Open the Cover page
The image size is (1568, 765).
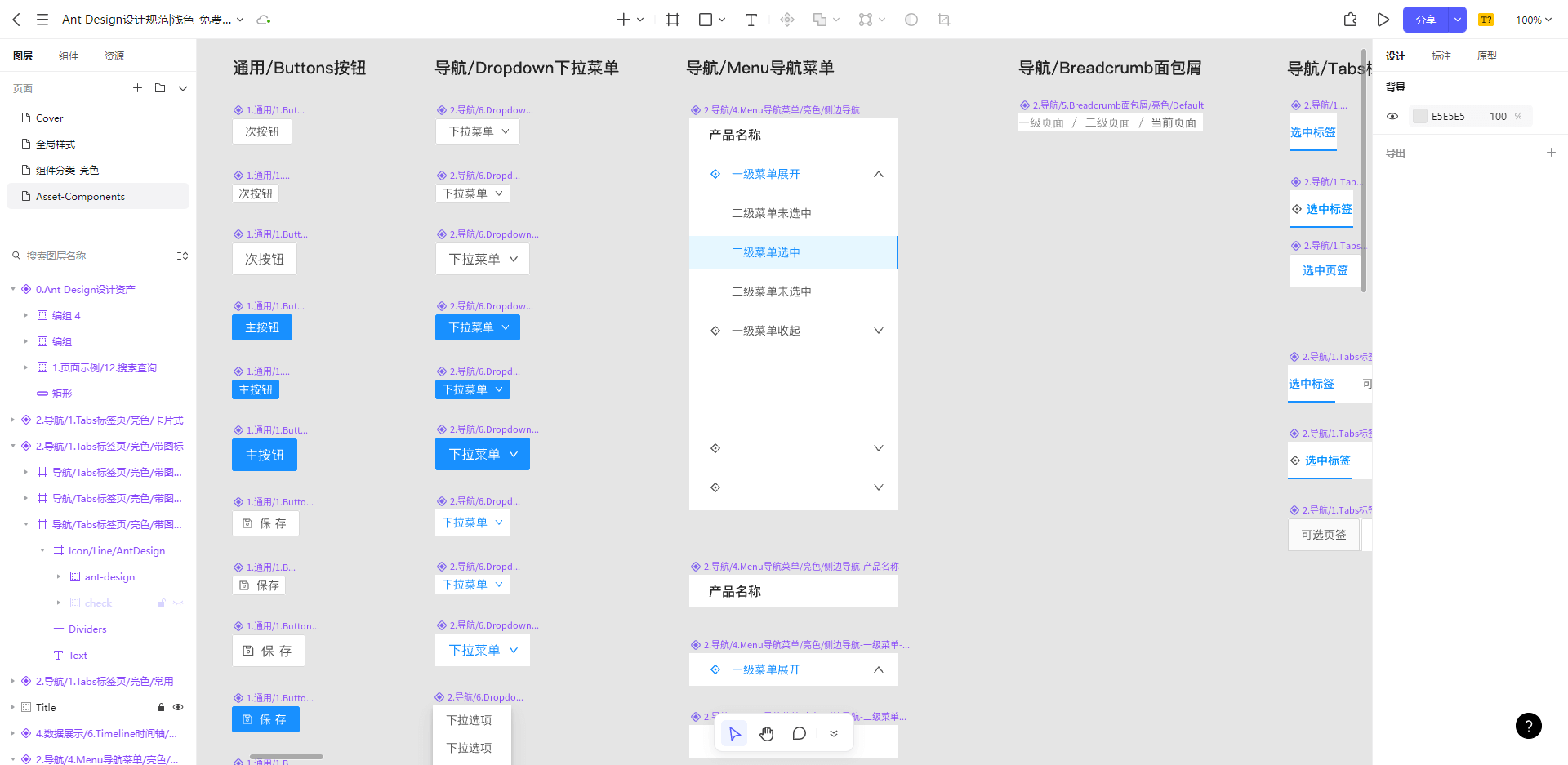(98, 118)
